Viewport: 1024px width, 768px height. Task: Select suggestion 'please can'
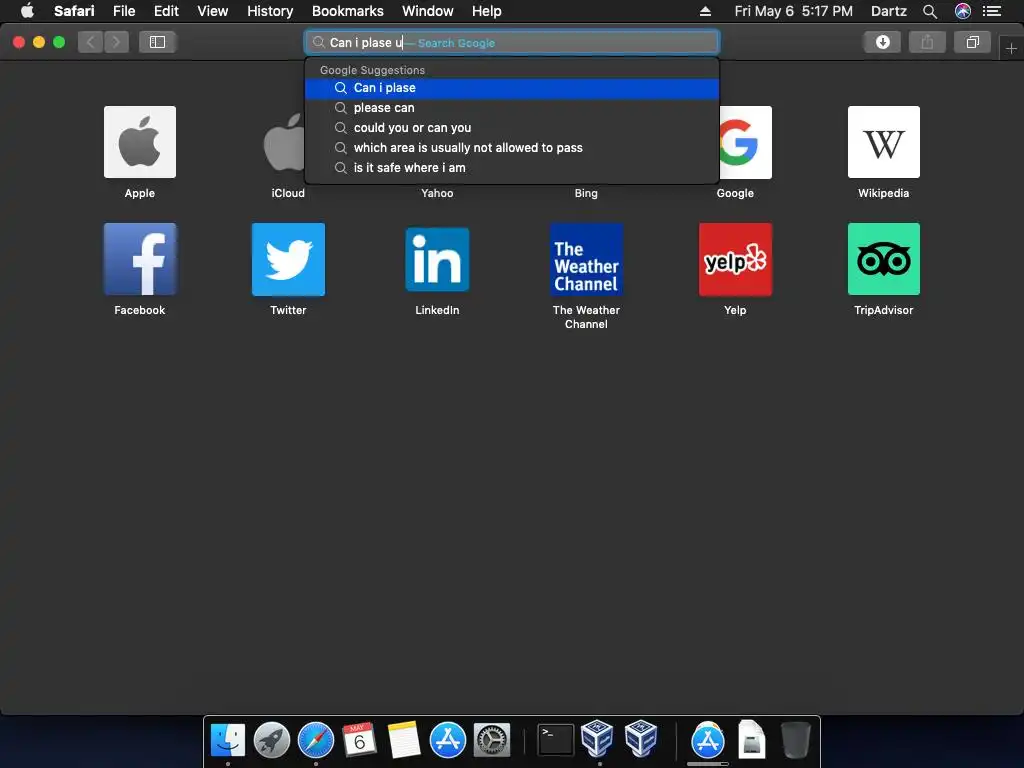pyautogui.click(x=512, y=108)
